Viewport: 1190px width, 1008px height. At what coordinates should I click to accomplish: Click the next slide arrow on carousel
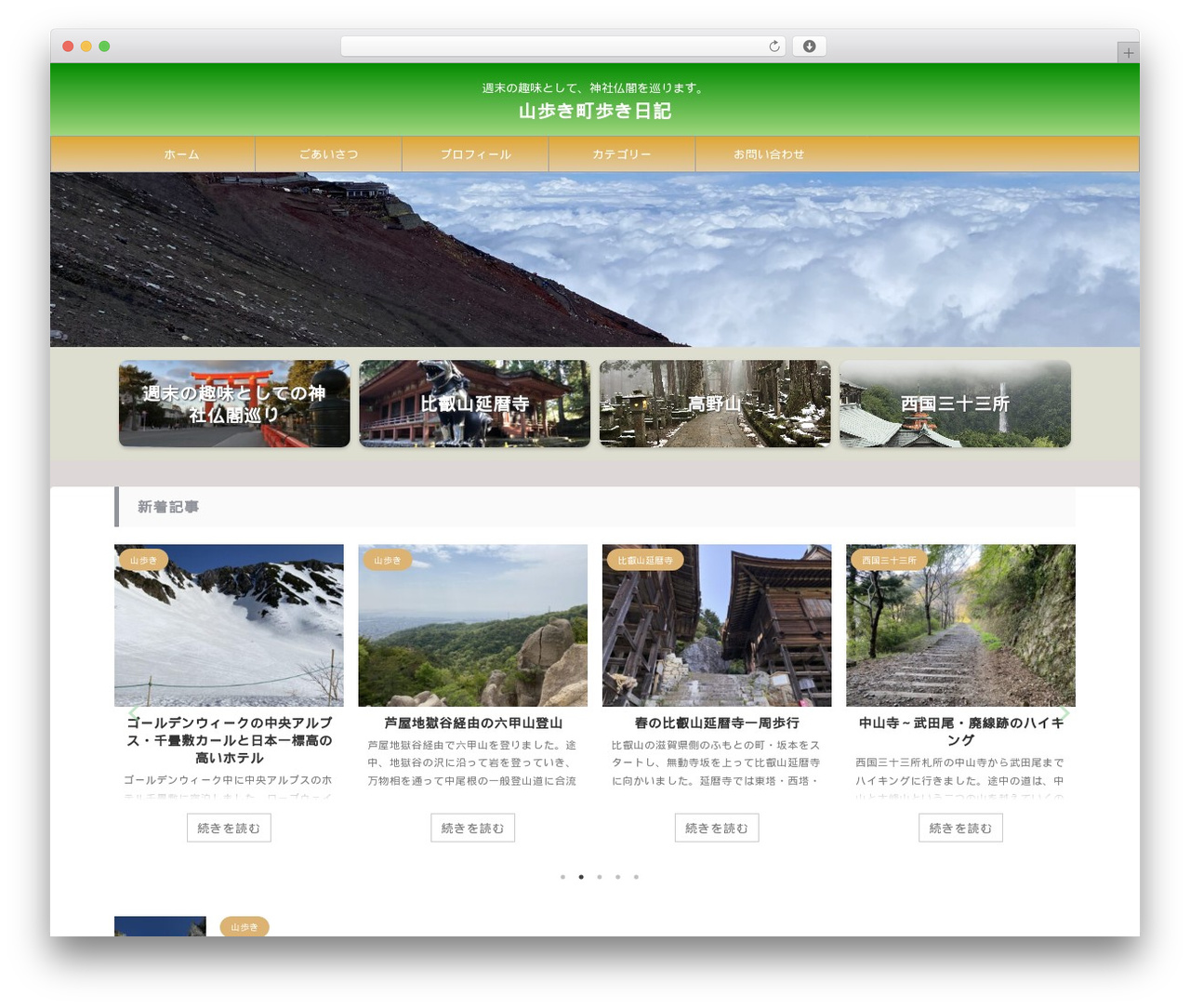[x=1064, y=713]
